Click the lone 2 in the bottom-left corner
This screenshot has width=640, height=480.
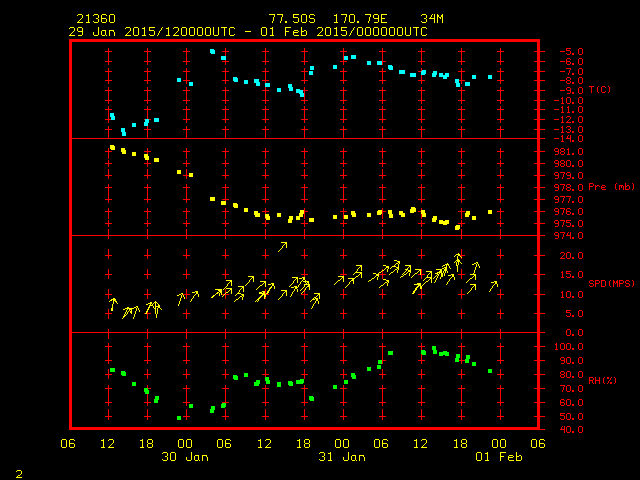19,474
